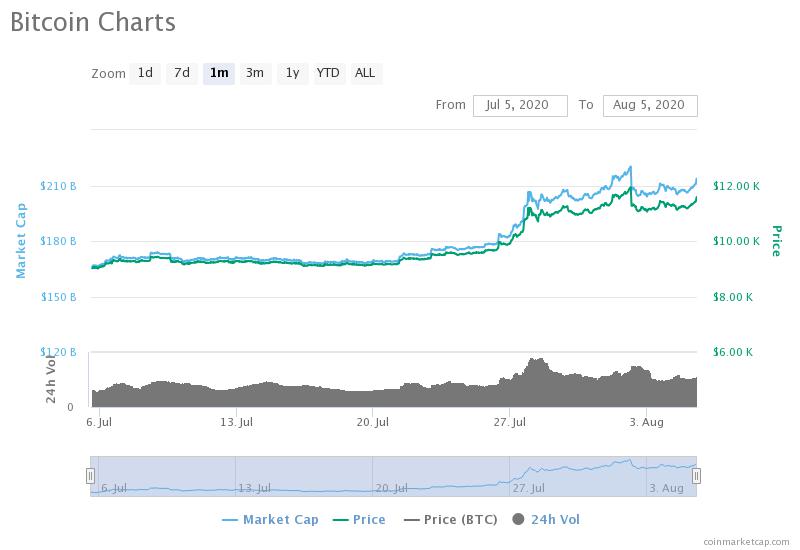Click the To date field

coord(650,106)
